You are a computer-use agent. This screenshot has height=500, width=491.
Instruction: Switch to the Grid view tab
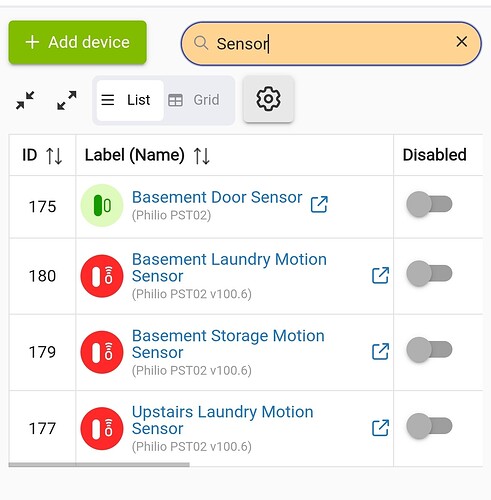pos(194,100)
